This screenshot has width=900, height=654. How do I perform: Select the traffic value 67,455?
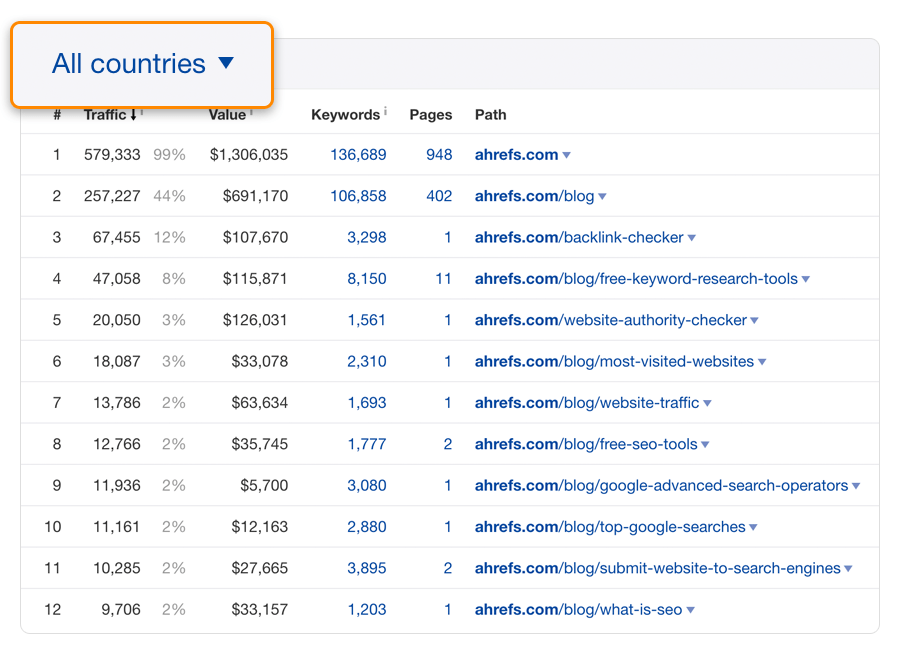(117, 237)
